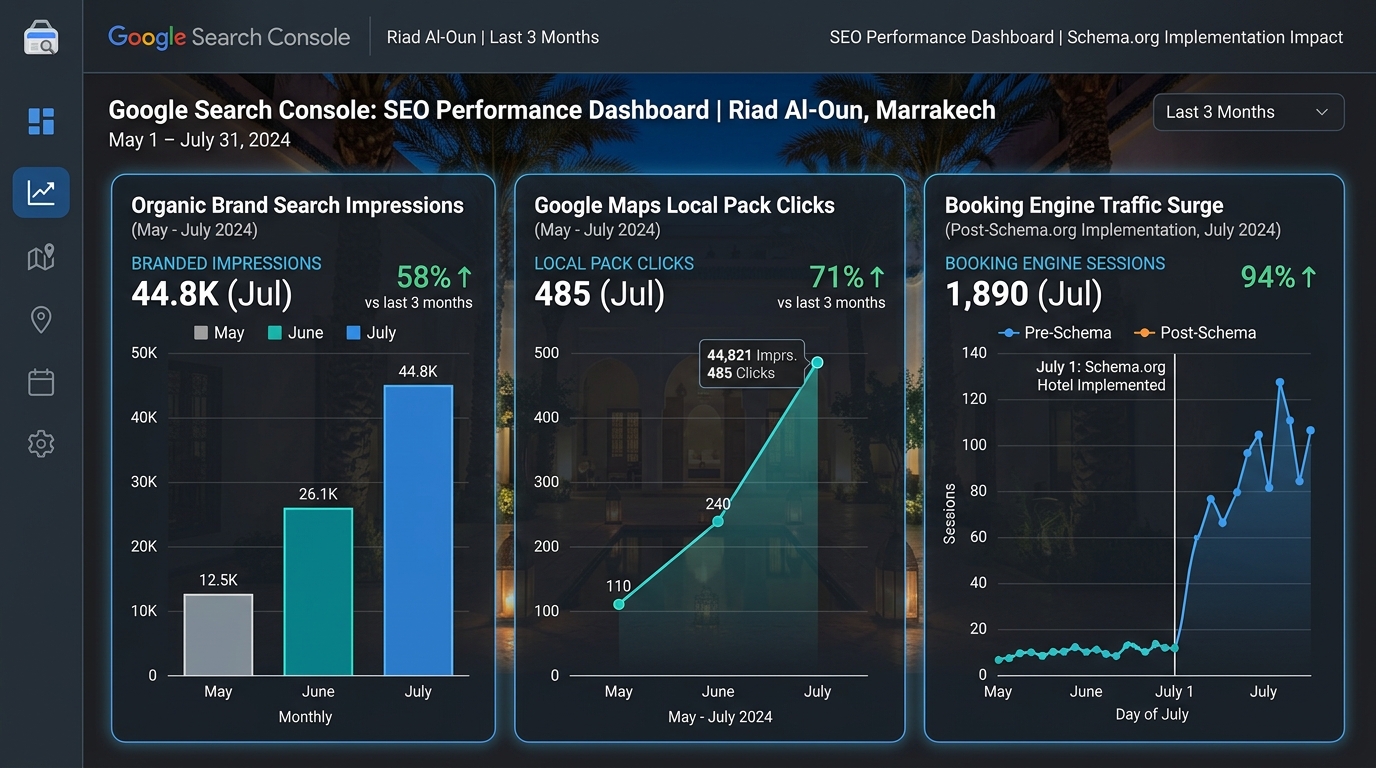Click the "Organic Brand Search Impressions" card title
This screenshot has height=768, width=1376.
pos(298,206)
